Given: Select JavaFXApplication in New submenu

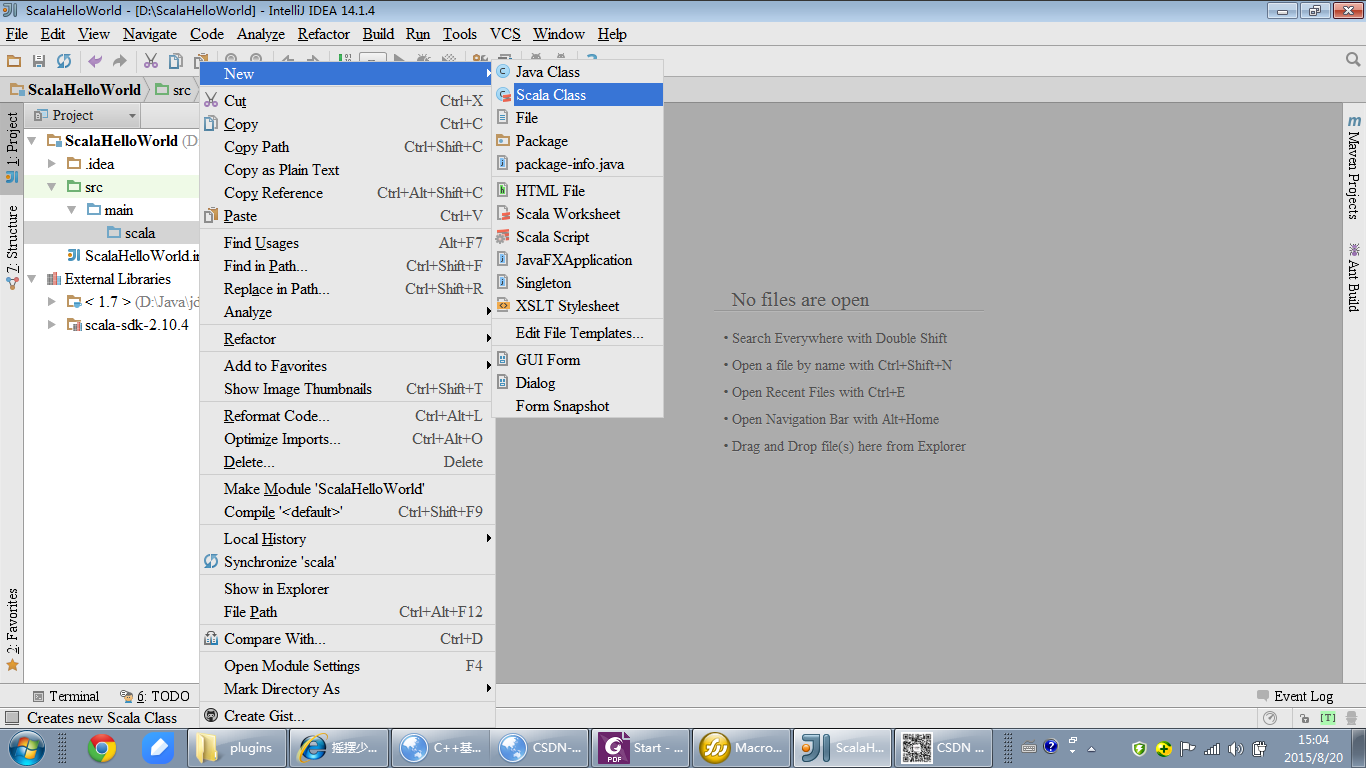Looking at the screenshot, I should (577, 260).
